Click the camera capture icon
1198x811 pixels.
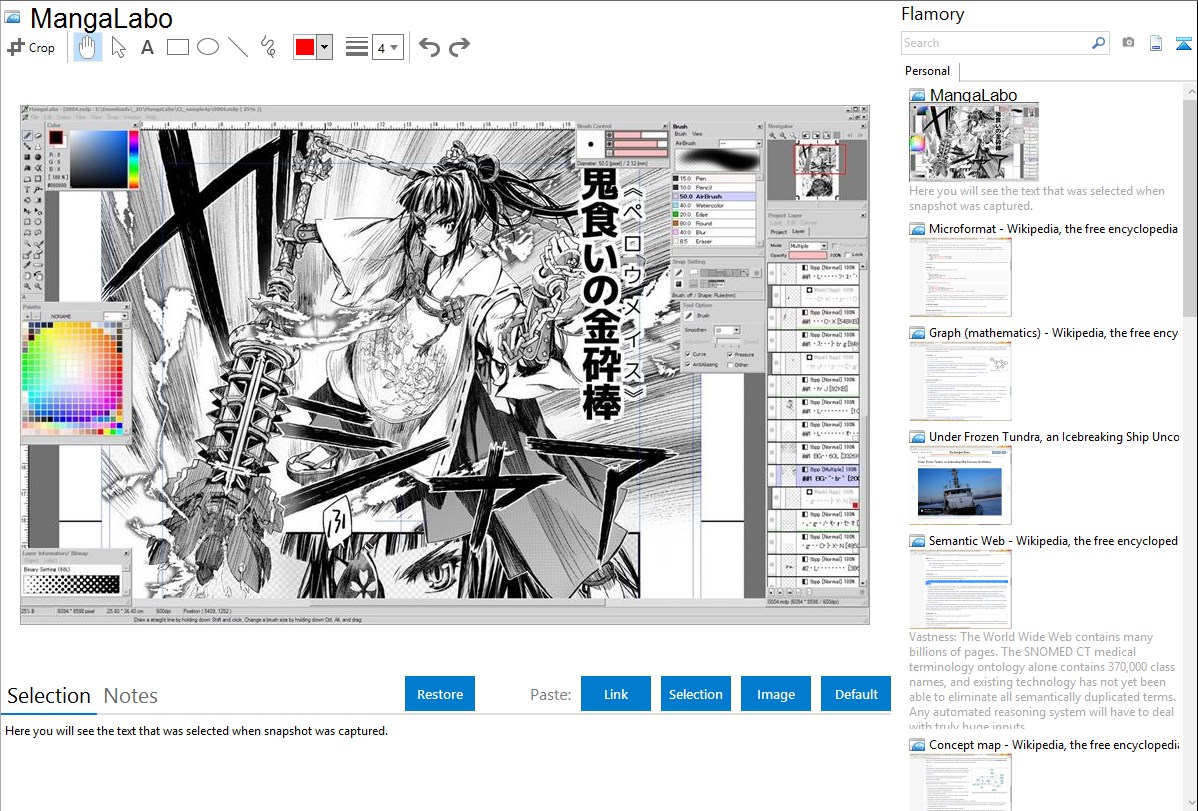coord(1128,43)
